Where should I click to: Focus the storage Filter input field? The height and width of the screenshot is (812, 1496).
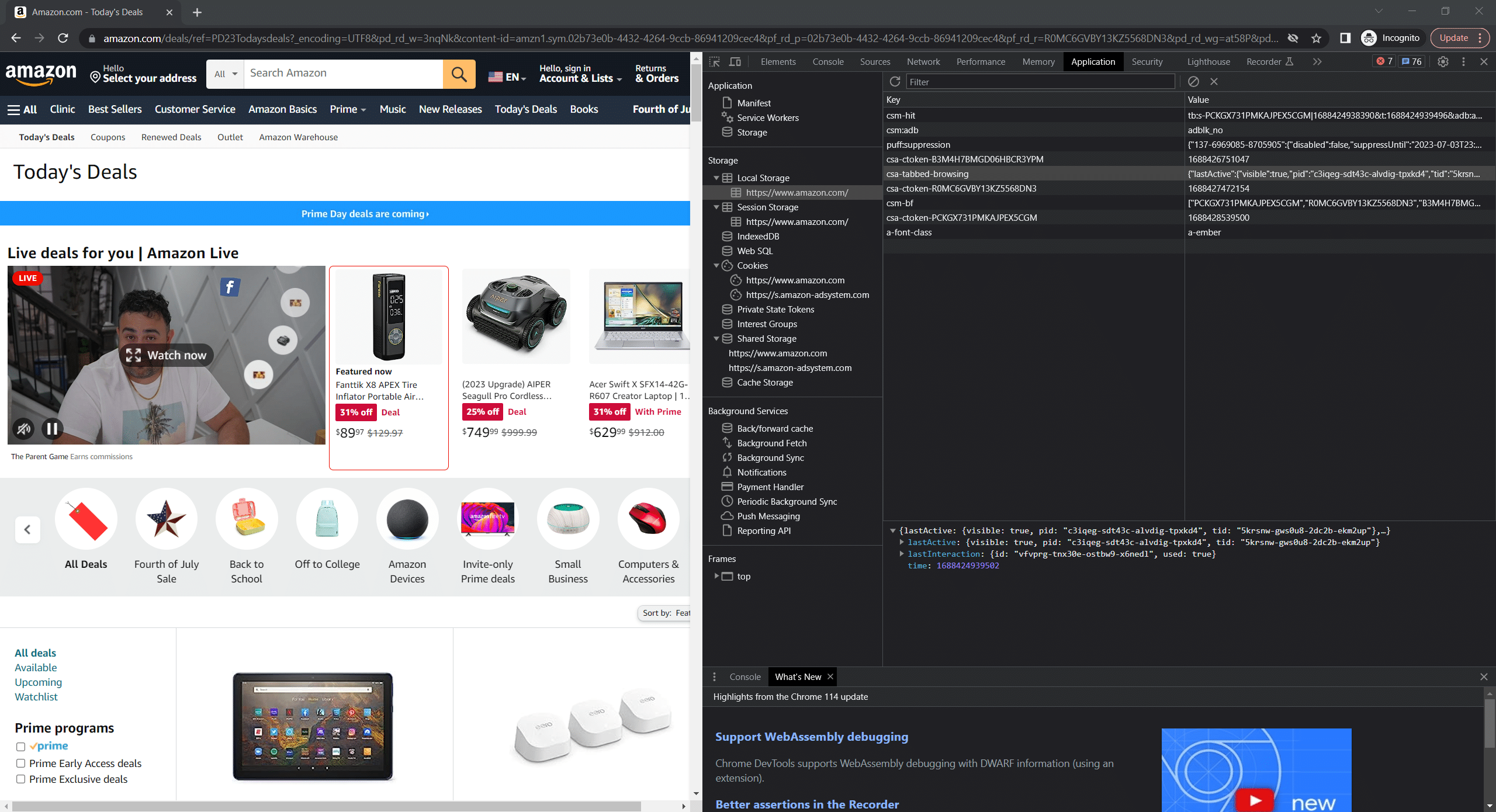[1040, 82]
